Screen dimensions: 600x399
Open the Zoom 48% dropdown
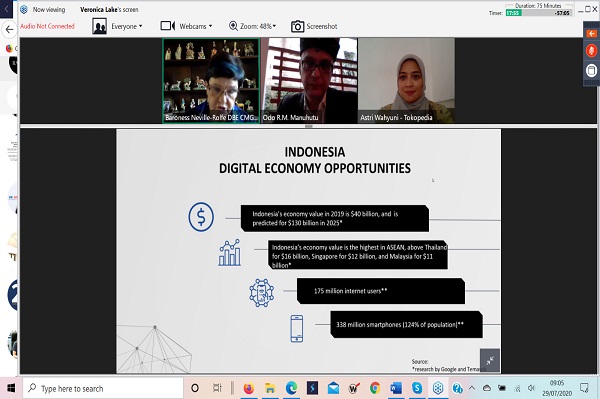[252, 26]
